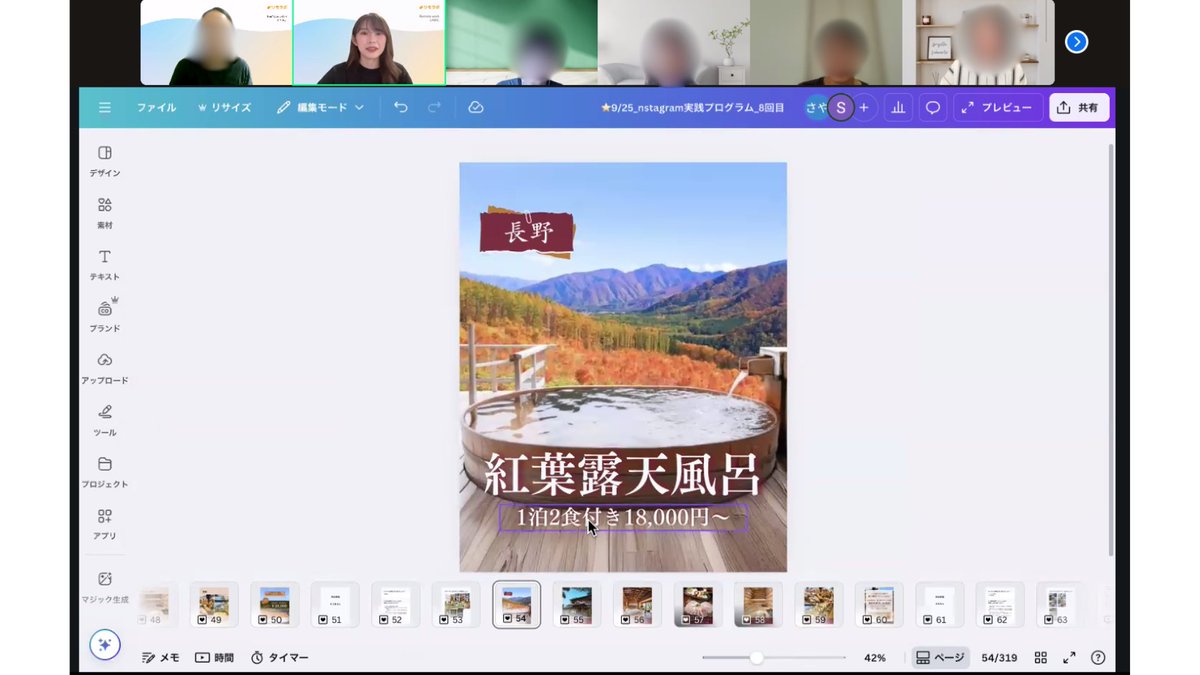The height and width of the screenshot is (675, 1200).
Task: Click the Canva AI assistant sparkle button
Action: (x=104, y=645)
